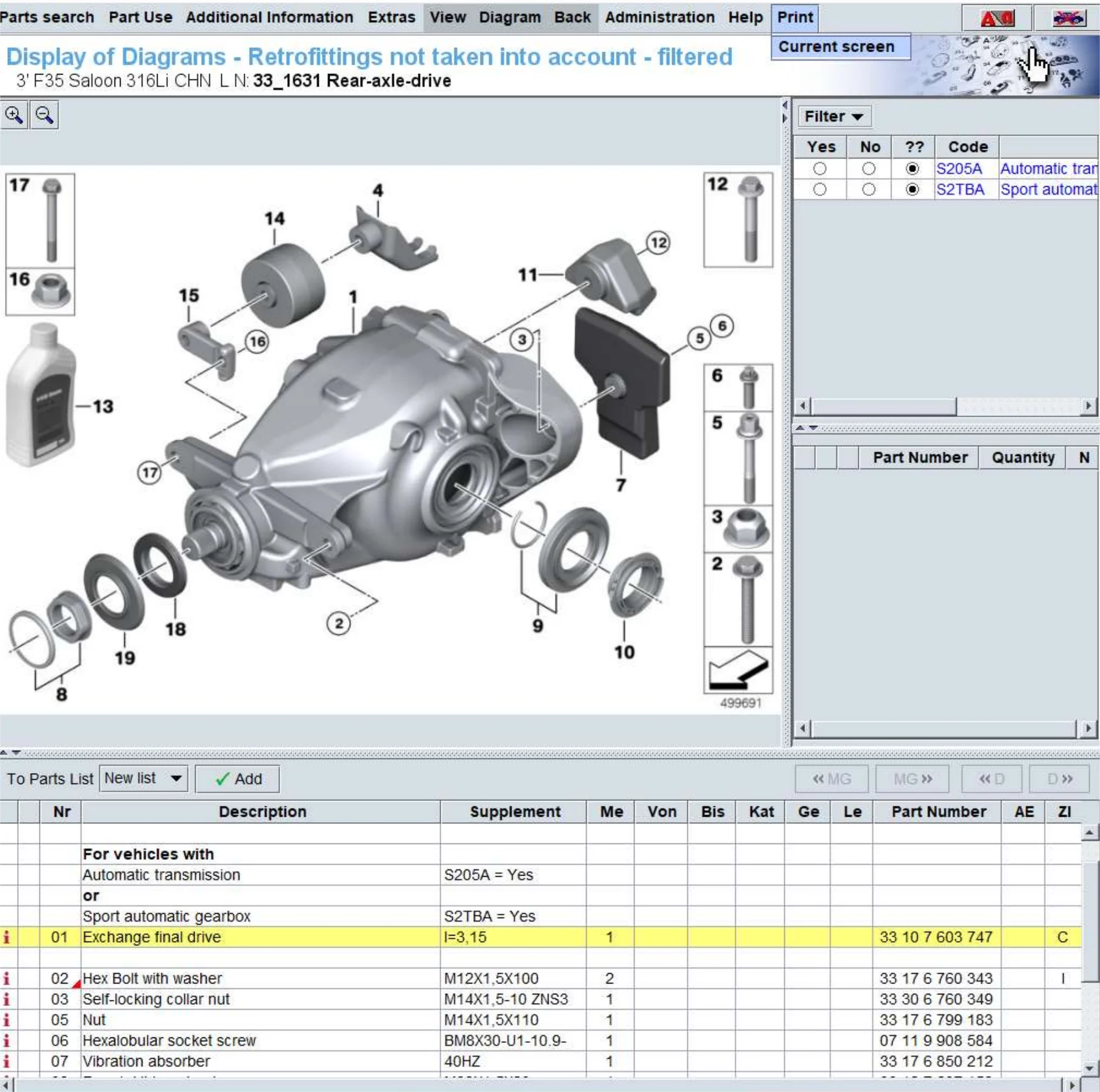Click info icon for Vibration absorber row
The width and height of the screenshot is (1100, 1092).
(7, 1061)
